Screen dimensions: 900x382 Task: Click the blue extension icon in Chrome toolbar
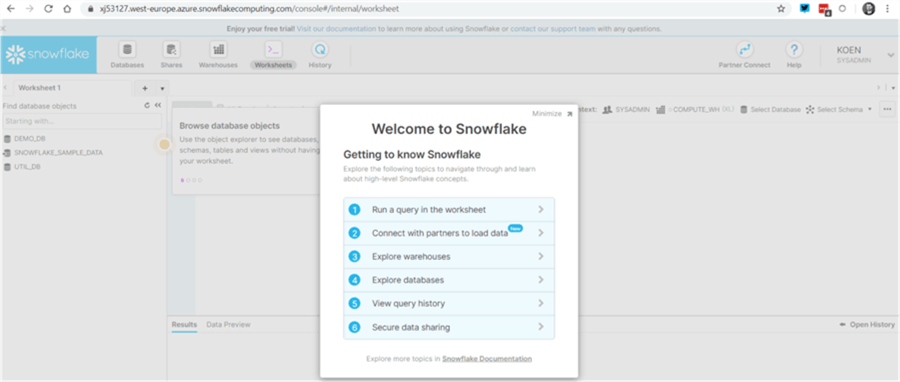(x=805, y=9)
